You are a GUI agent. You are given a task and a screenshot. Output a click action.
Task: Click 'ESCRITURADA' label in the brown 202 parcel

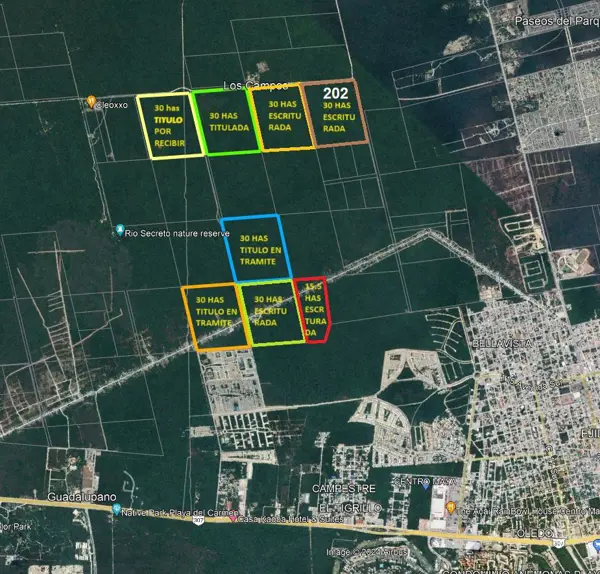(339, 122)
